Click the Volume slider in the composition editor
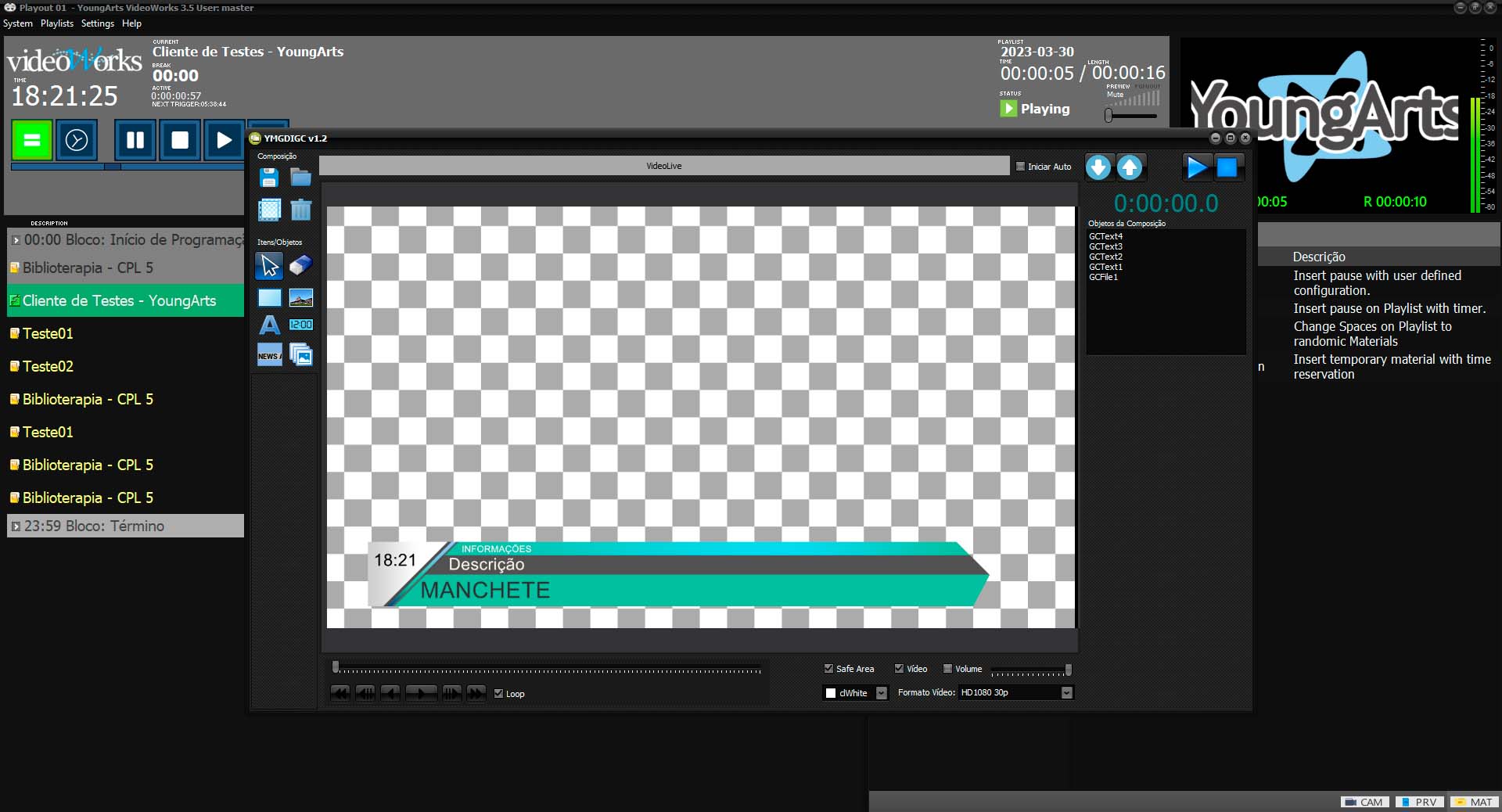Screen dimensions: 1502x812 pyautogui.click(x=1030, y=670)
